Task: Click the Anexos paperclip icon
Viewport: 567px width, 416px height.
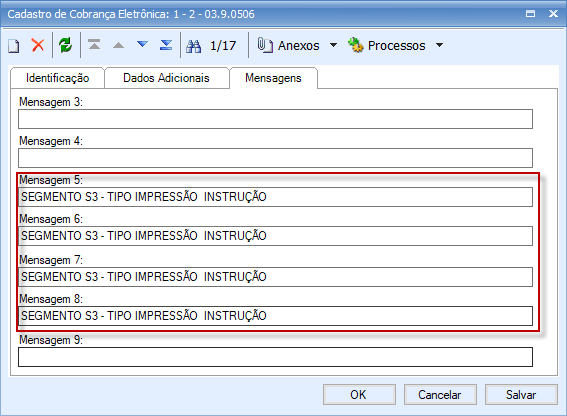Action: click(265, 45)
